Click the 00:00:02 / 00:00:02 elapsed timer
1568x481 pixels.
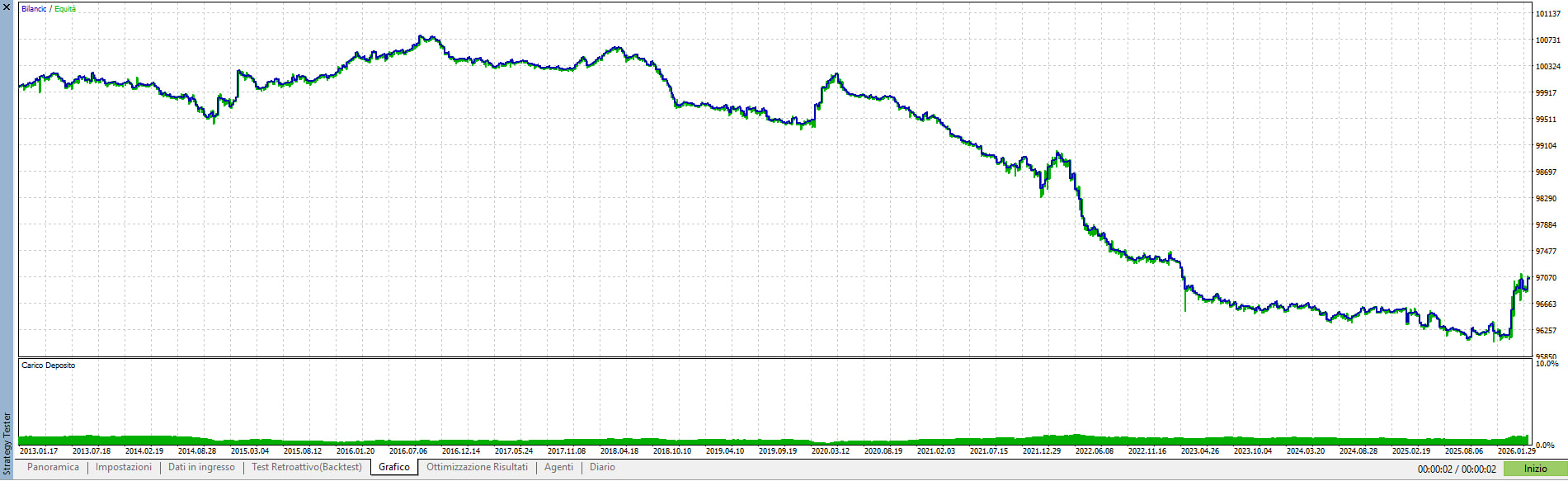(1457, 469)
